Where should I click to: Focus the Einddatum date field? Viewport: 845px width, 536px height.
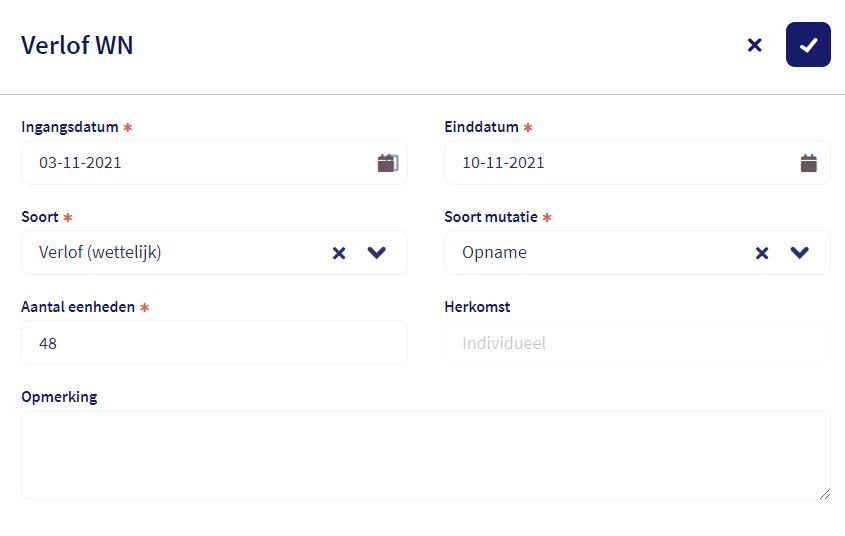click(610, 163)
